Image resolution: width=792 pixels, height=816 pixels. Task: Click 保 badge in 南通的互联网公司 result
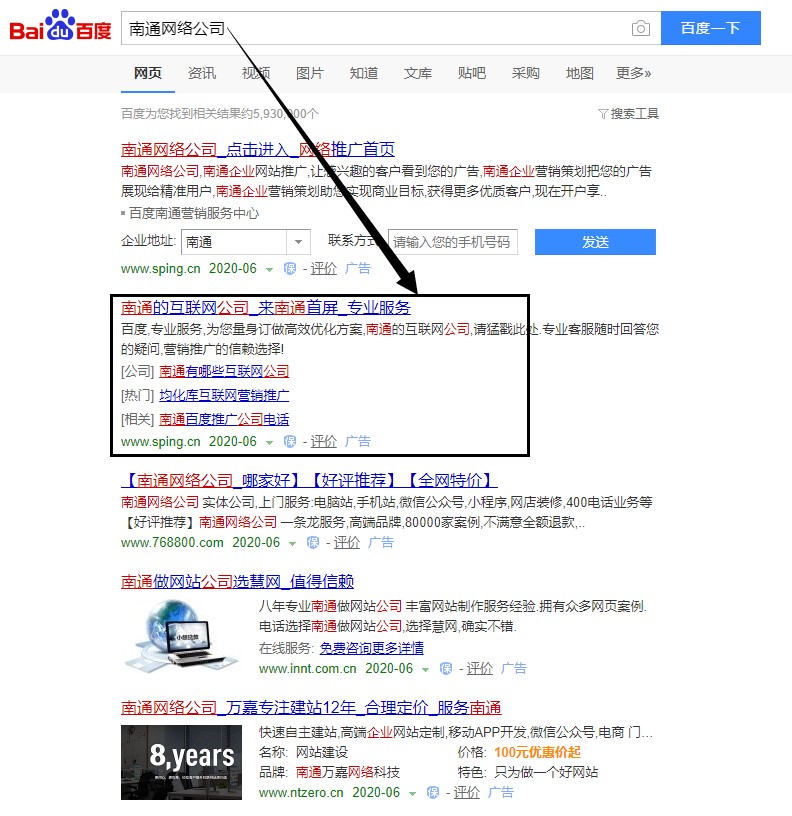tap(290, 442)
